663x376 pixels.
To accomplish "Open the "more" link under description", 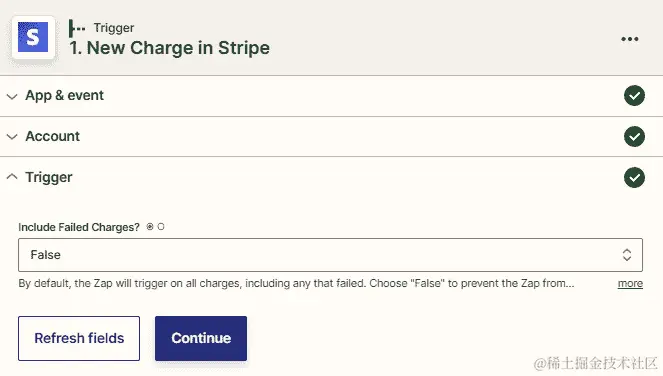I will pos(630,283).
